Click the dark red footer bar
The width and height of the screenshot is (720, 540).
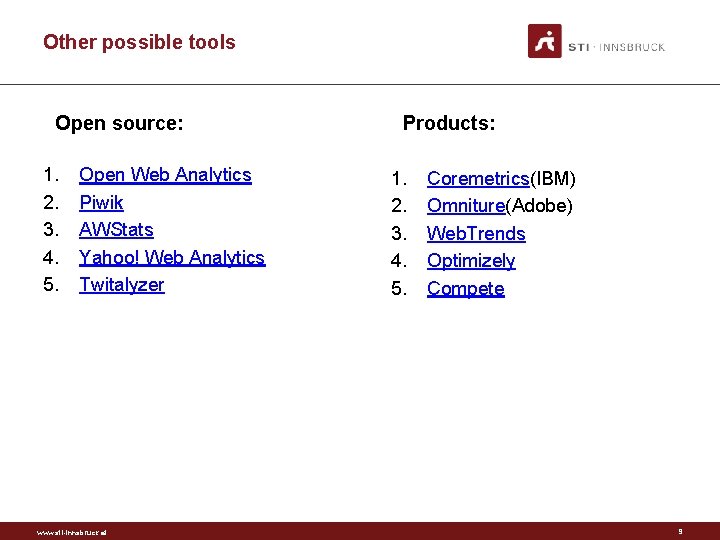[360, 531]
